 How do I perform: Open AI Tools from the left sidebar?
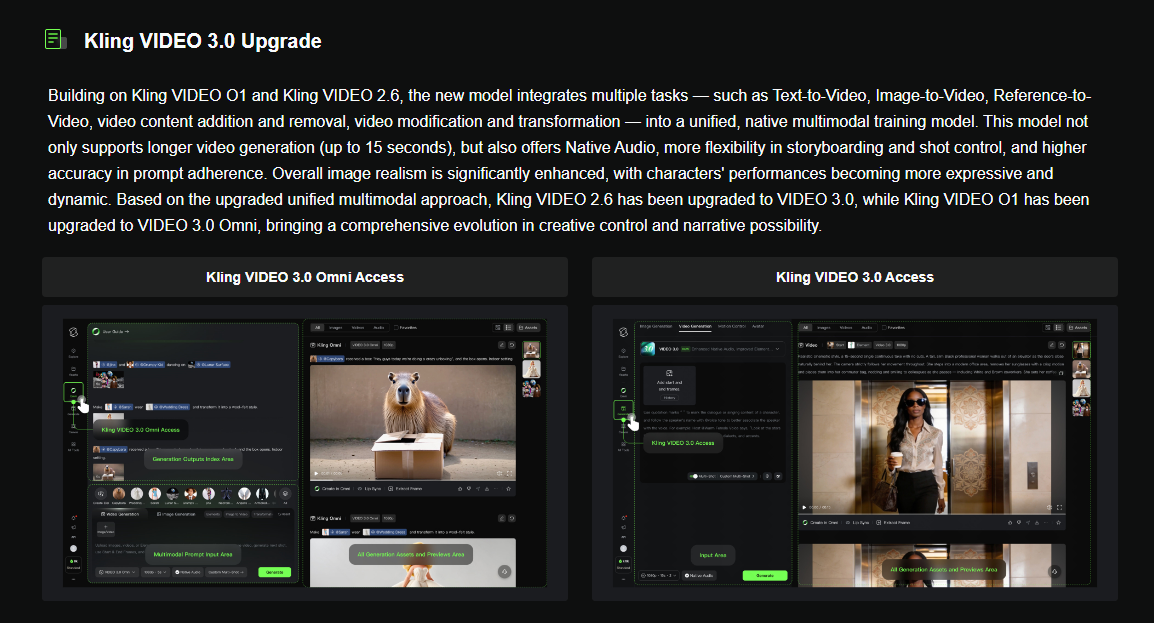click(72, 445)
